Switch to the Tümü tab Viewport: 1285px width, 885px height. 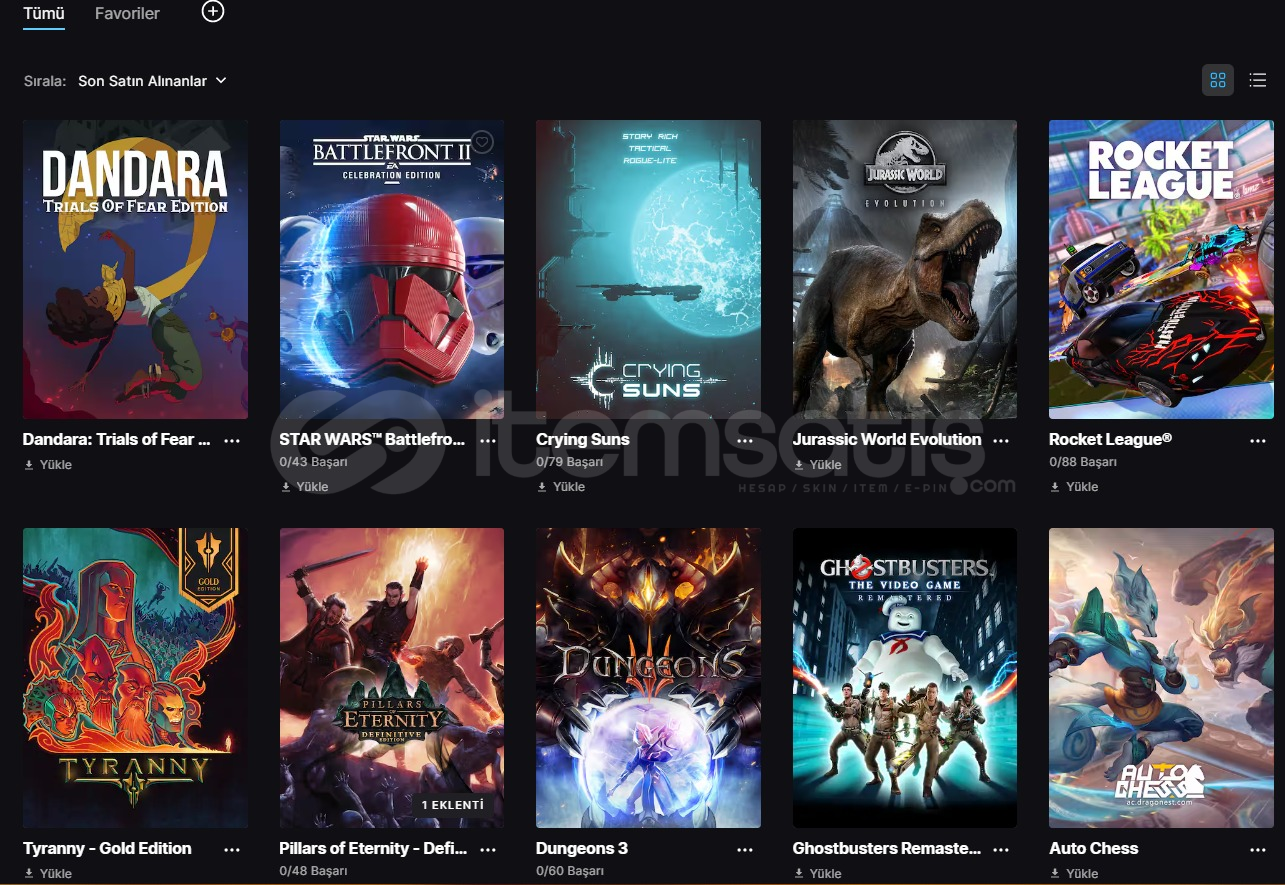(44, 14)
